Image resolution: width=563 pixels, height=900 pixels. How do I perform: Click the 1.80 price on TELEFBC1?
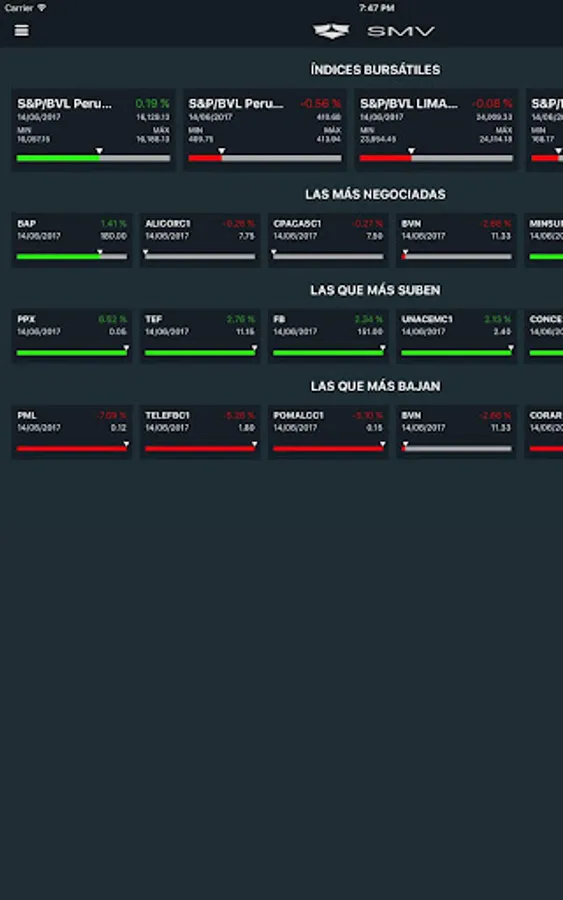pyautogui.click(x=246, y=428)
